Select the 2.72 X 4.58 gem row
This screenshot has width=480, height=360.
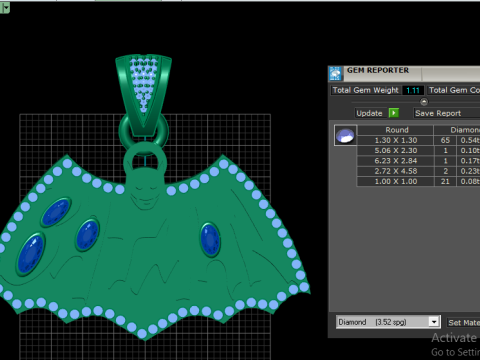pyautogui.click(x=418, y=171)
